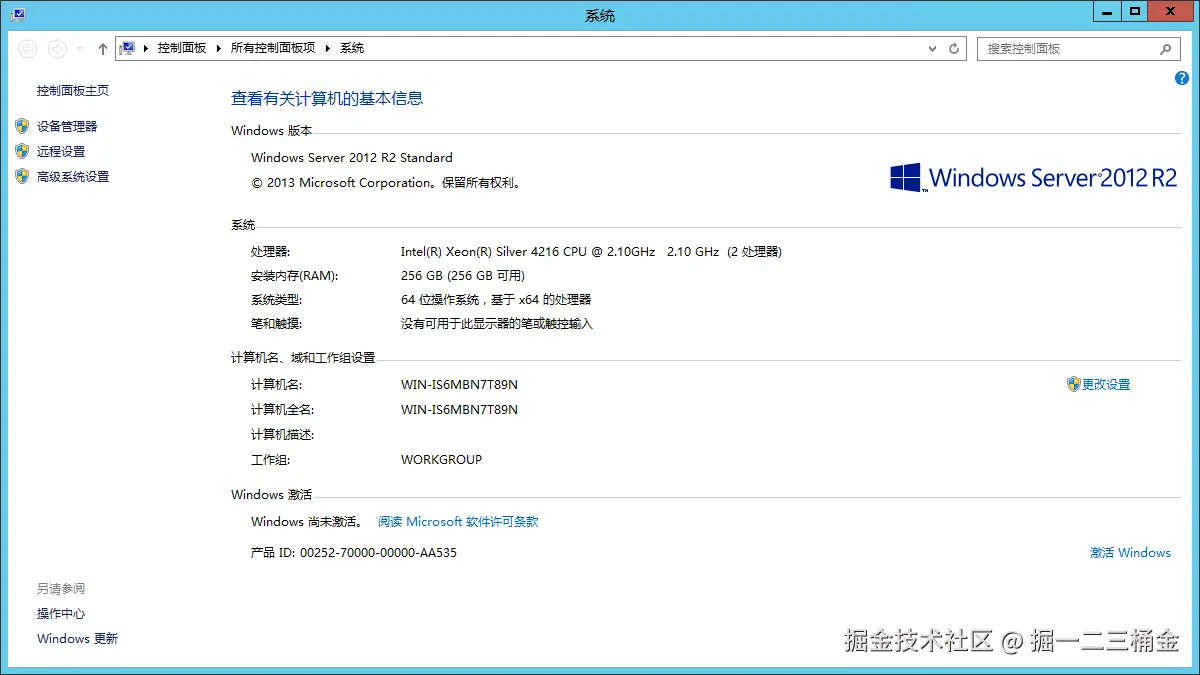
Task: Close the 系统 window
Action: 1171,11
